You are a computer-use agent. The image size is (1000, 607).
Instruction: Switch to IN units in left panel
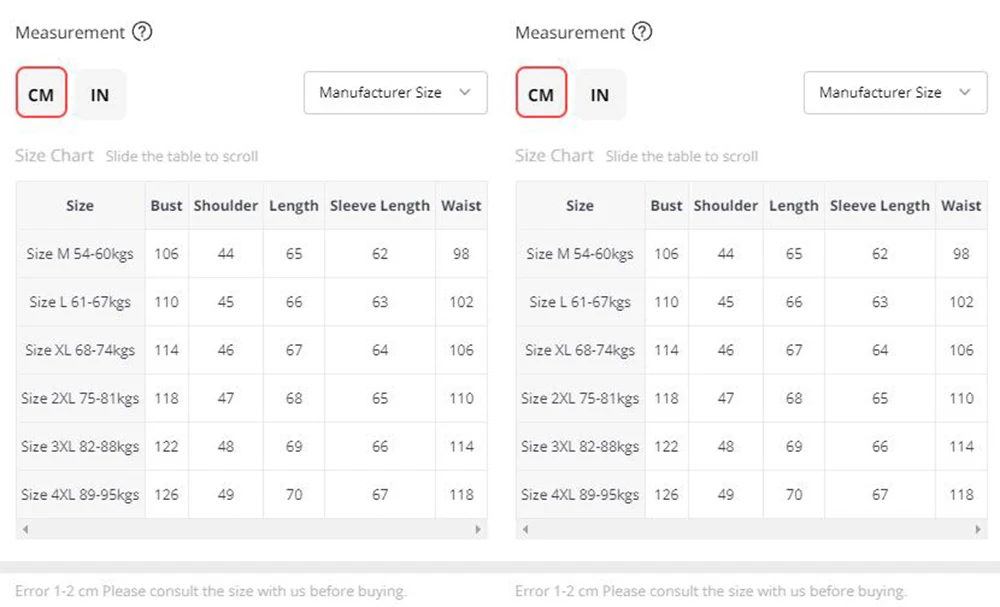(100, 94)
